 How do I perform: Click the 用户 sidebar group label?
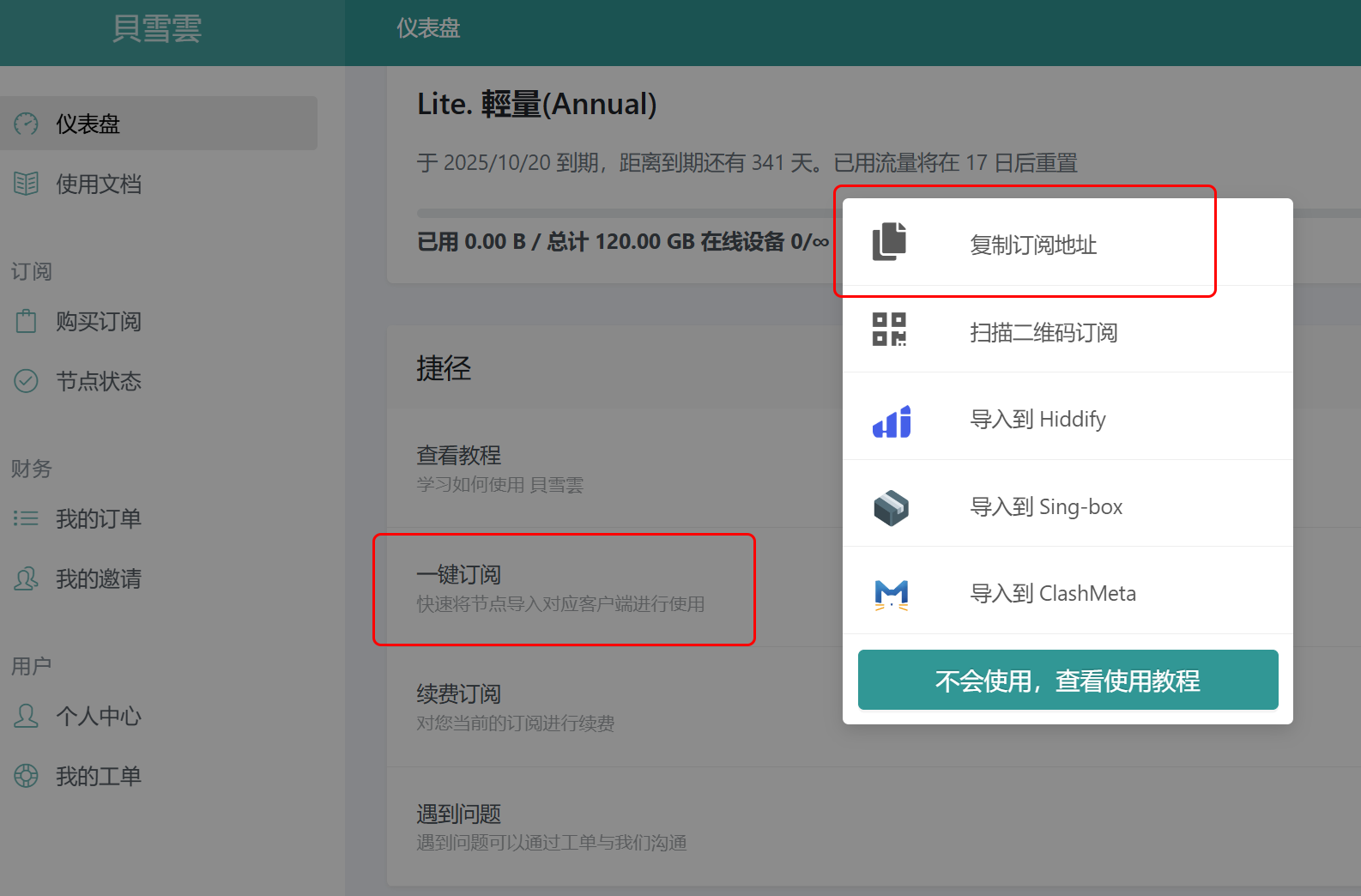click(32, 666)
